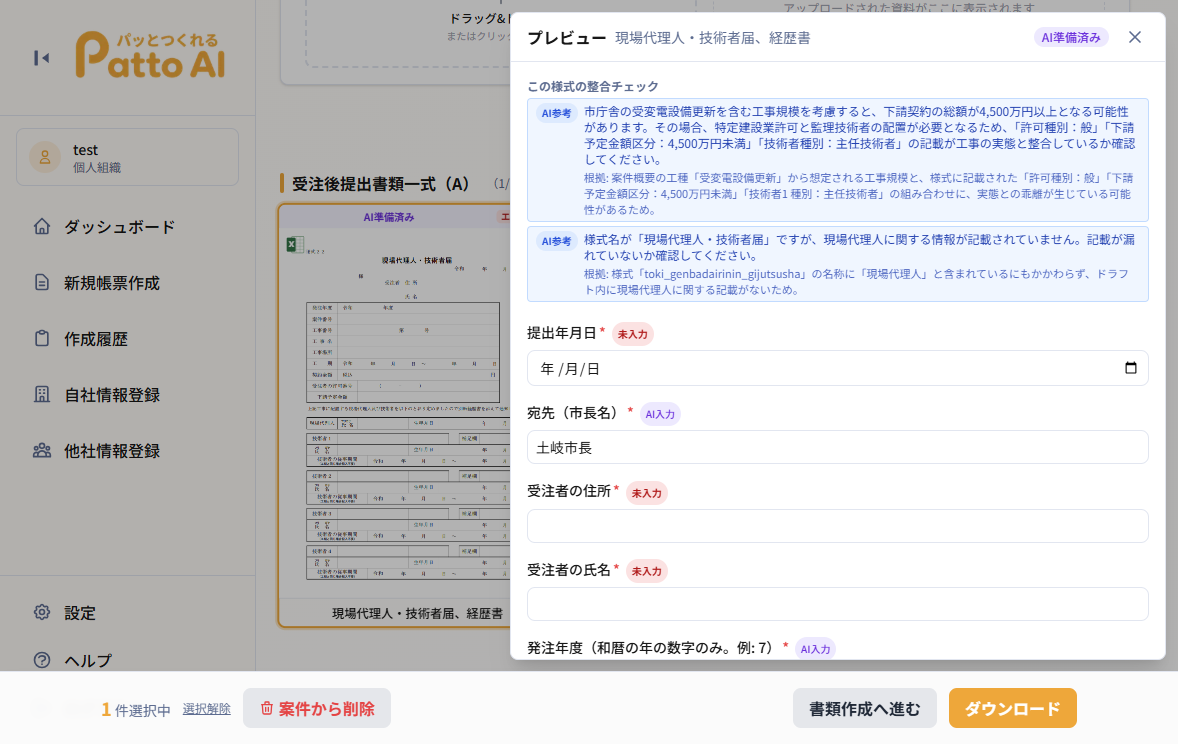This screenshot has height=744, width=1178.
Task: Click the AI準備済み badge in preview header
Action: (x=1071, y=38)
